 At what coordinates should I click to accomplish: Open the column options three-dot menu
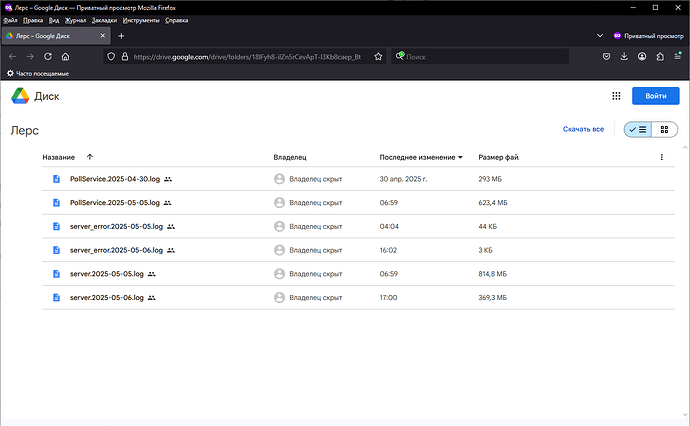click(661, 157)
